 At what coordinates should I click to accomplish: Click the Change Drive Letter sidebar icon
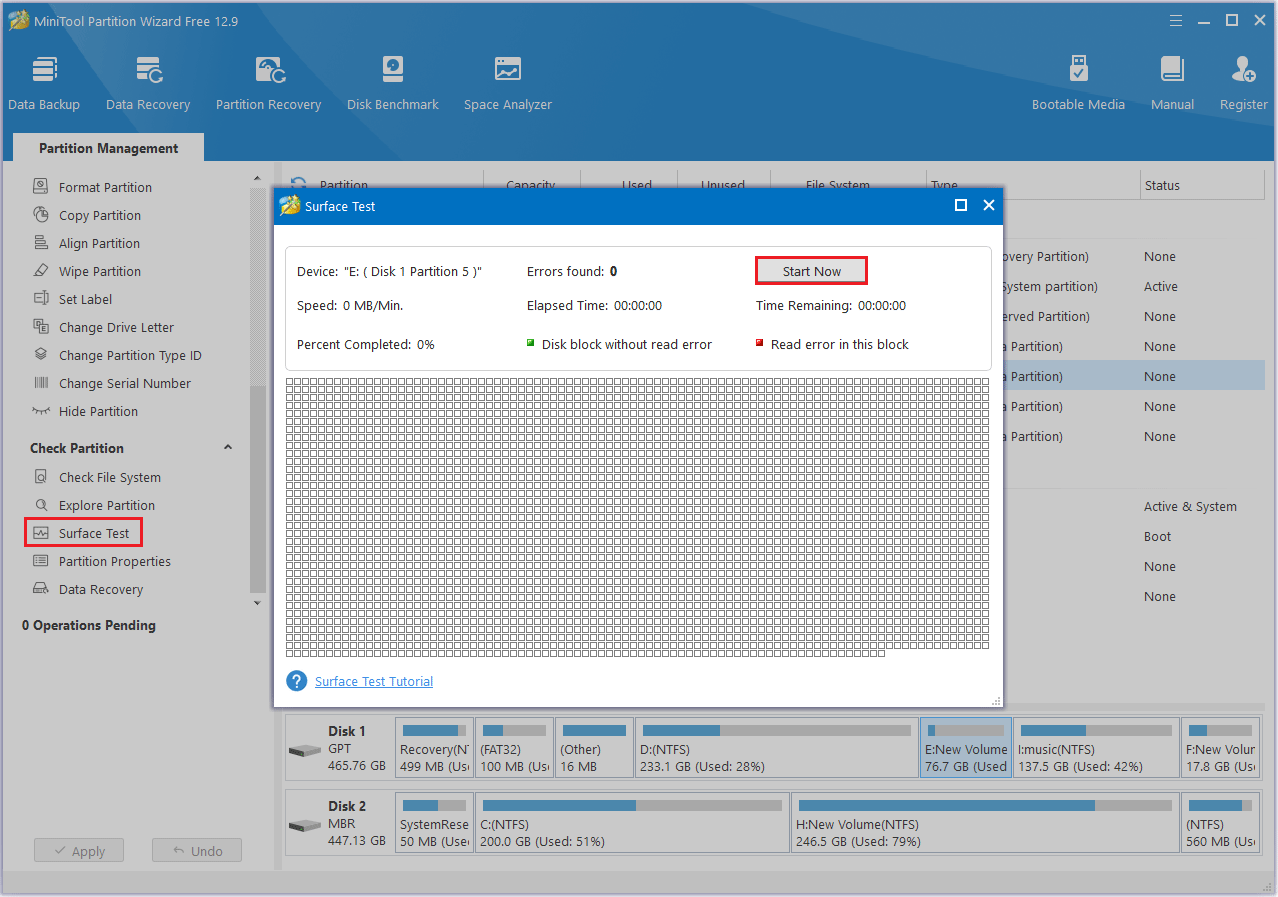[x=41, y=326]
